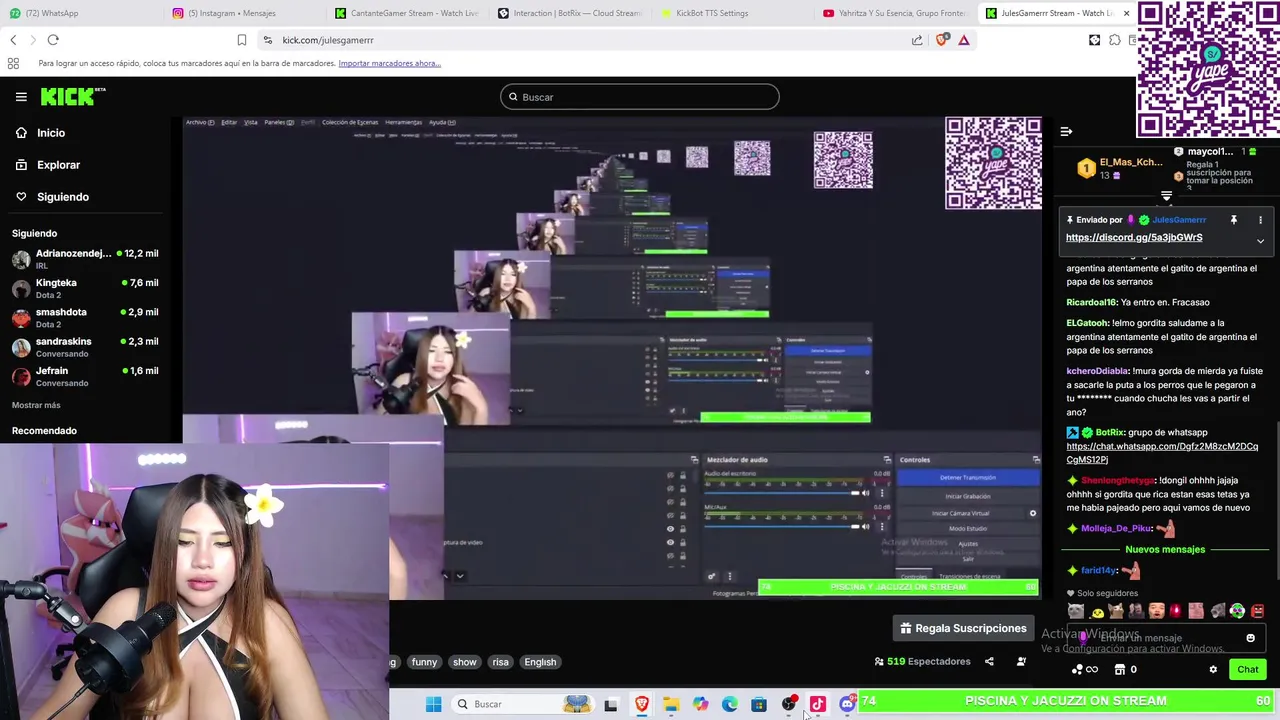The width and height of the screenshot is (1280, 720).
Task: Open Audio del escritorio three-dot options menu
Action: [x=881, y=493]
